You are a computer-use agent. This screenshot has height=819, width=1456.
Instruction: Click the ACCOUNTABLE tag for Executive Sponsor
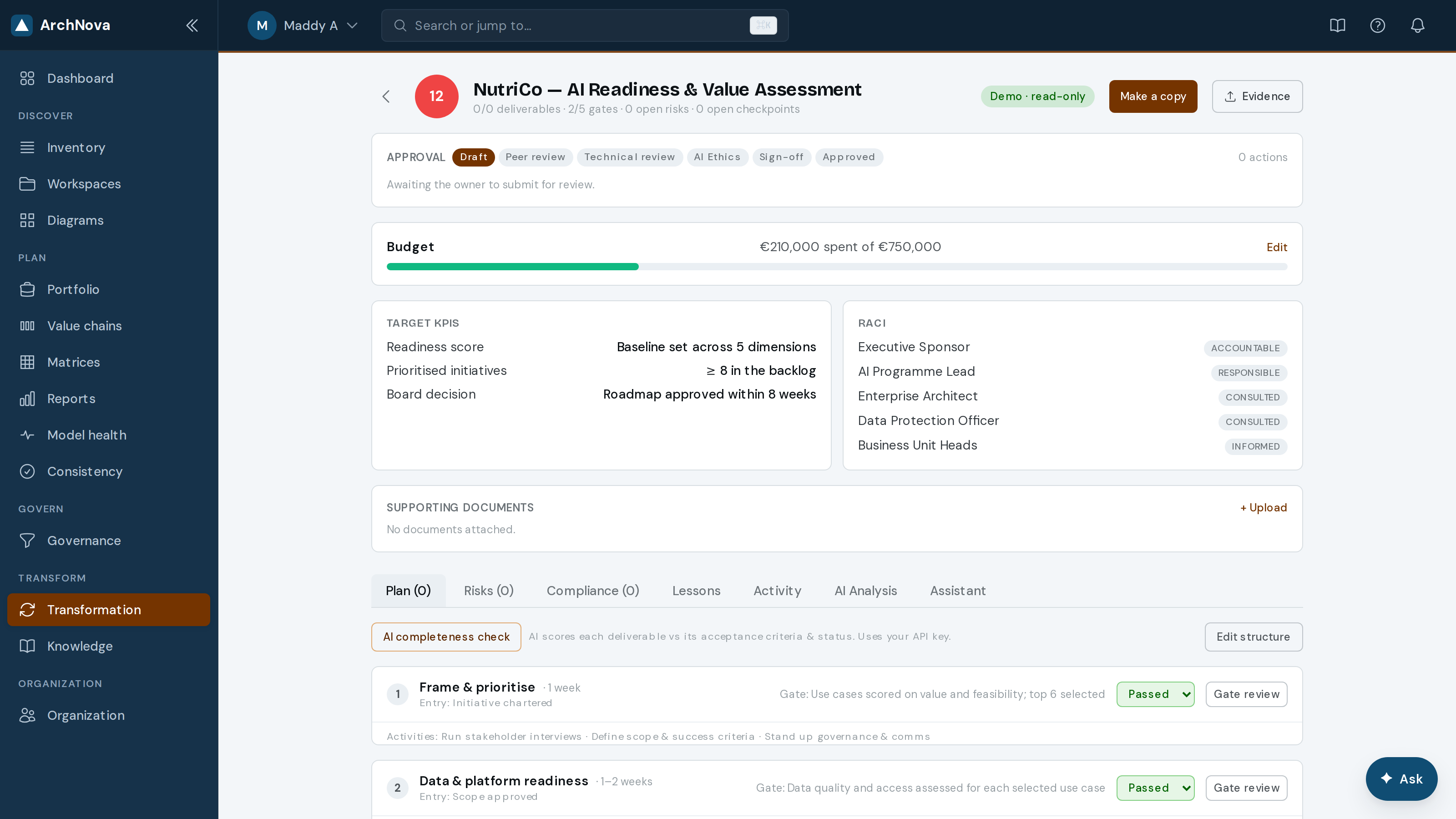pos(1245,348)
